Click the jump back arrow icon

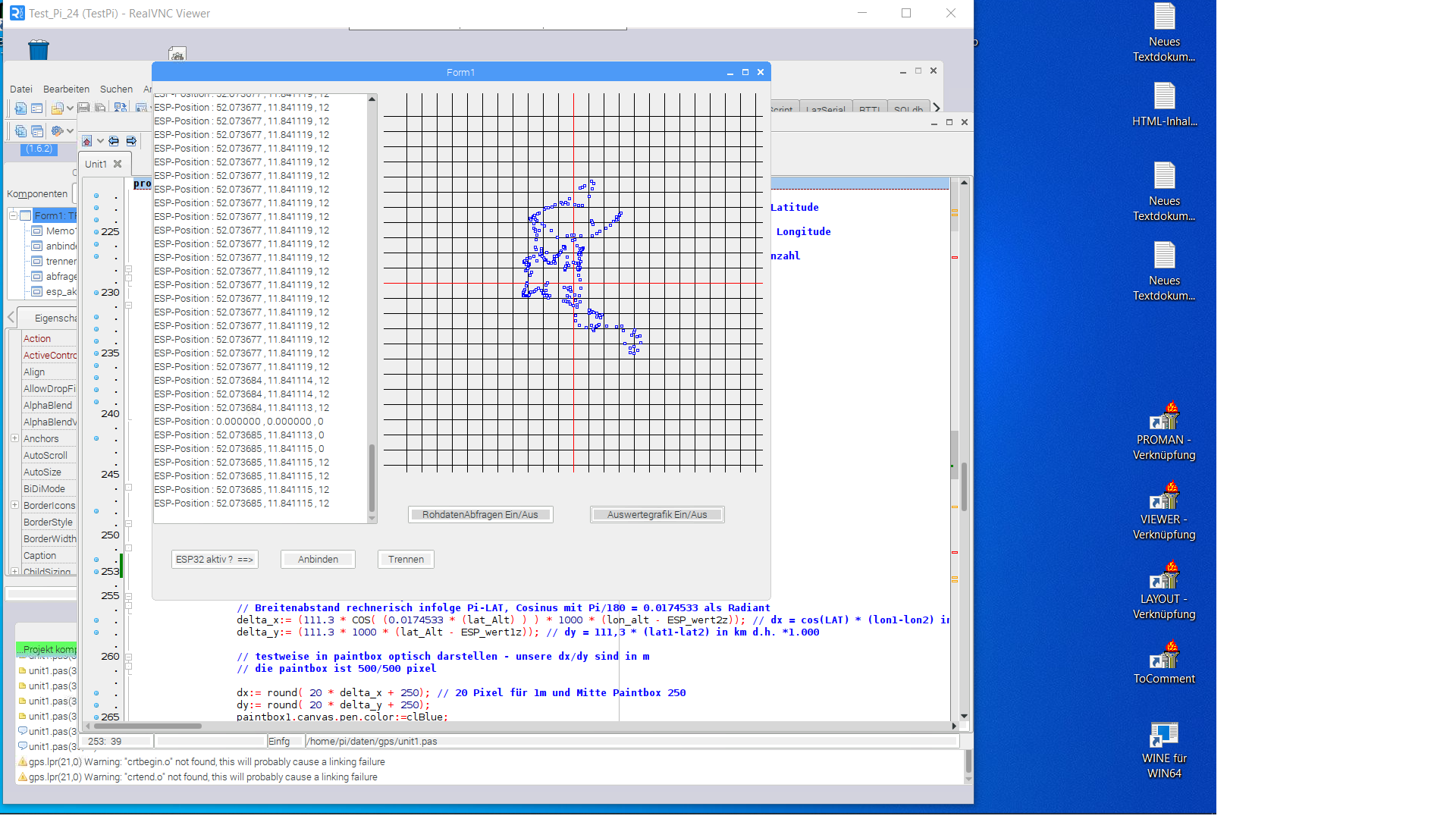click(114, 141)
